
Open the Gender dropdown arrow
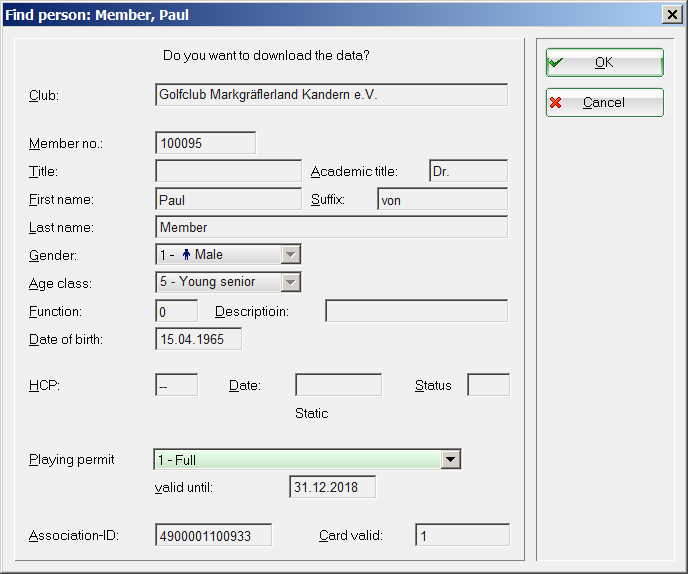point(291,255)
